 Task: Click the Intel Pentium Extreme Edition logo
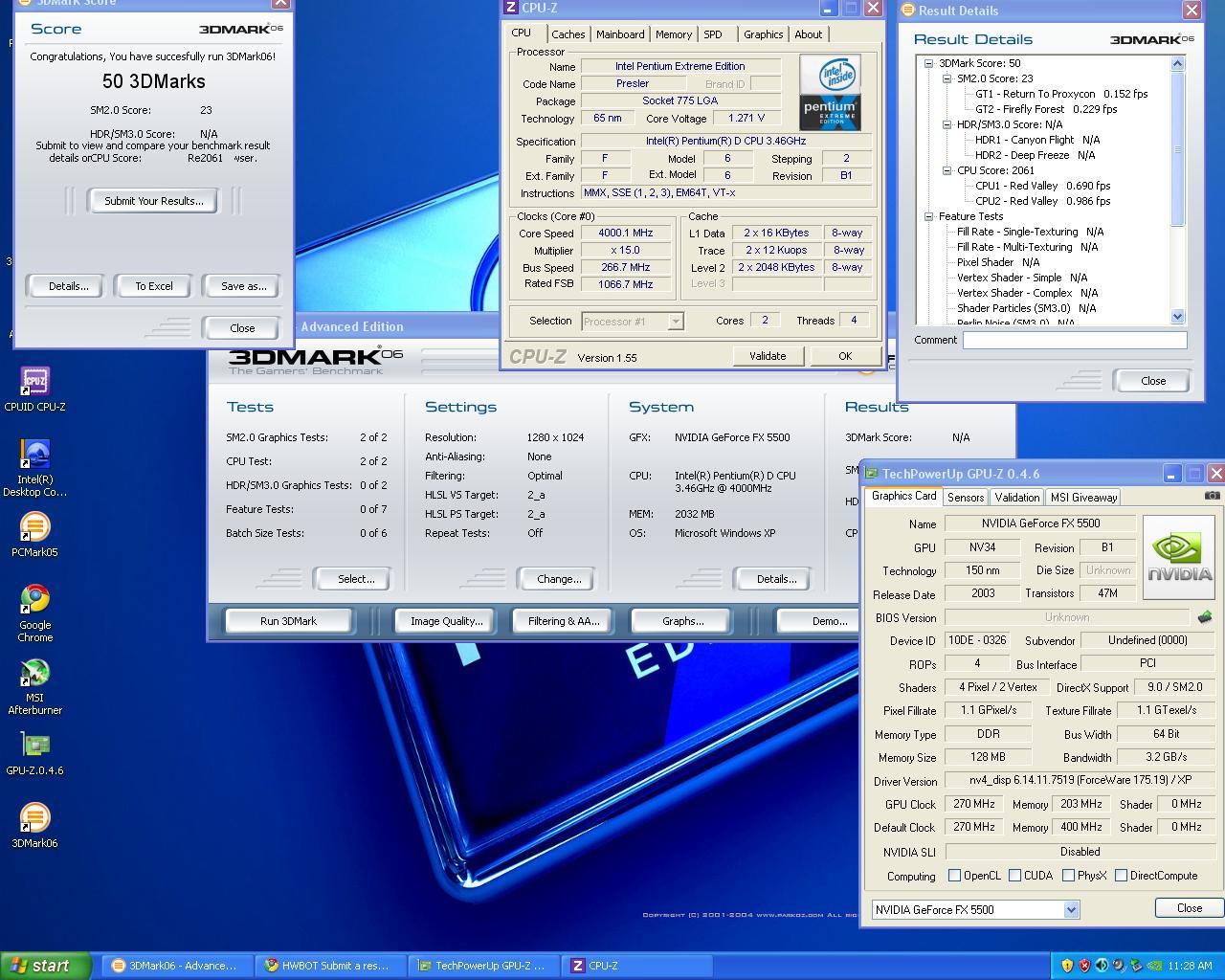click(830, 92)
